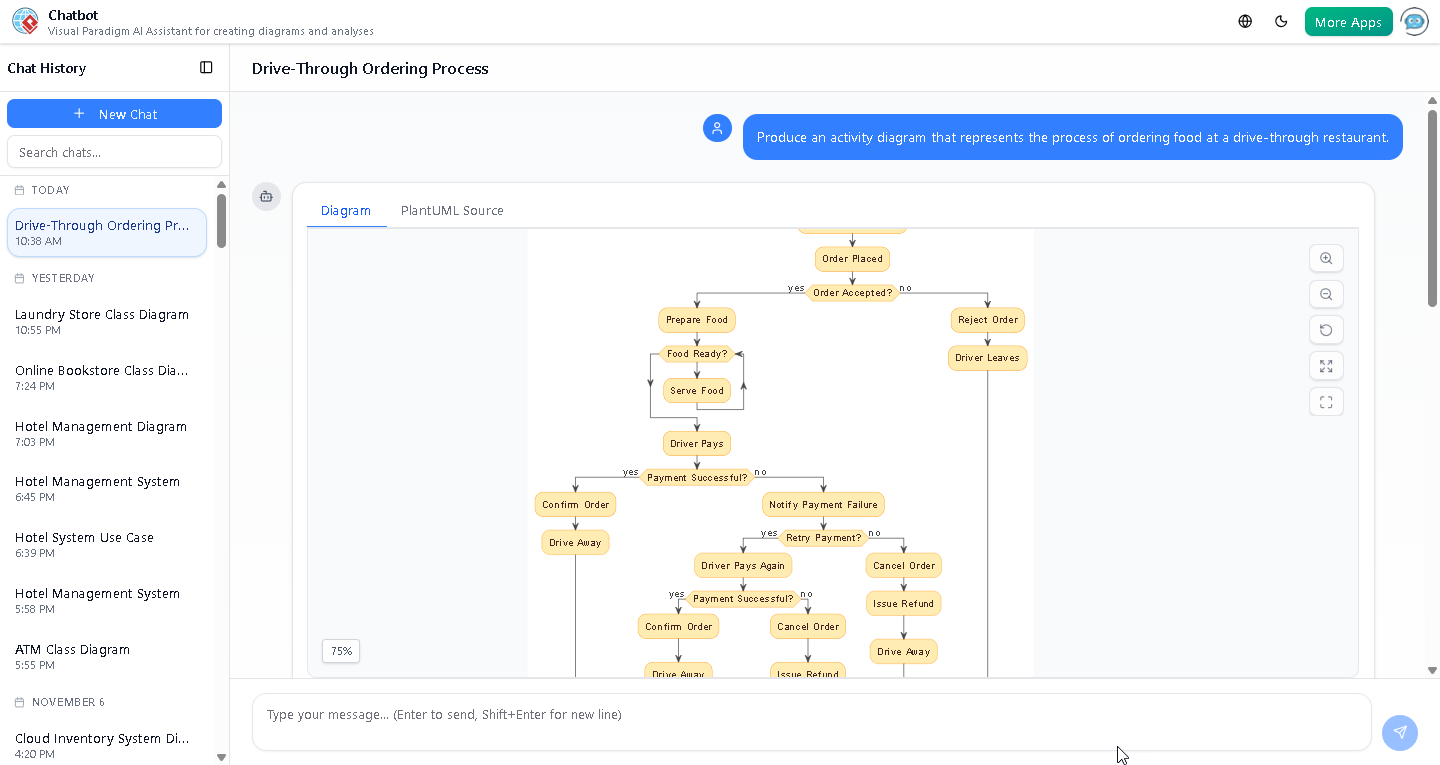The height and width of the screenshot is (765, 1440).
Task: Open the language globe selector
Action: click(1244, 20)
